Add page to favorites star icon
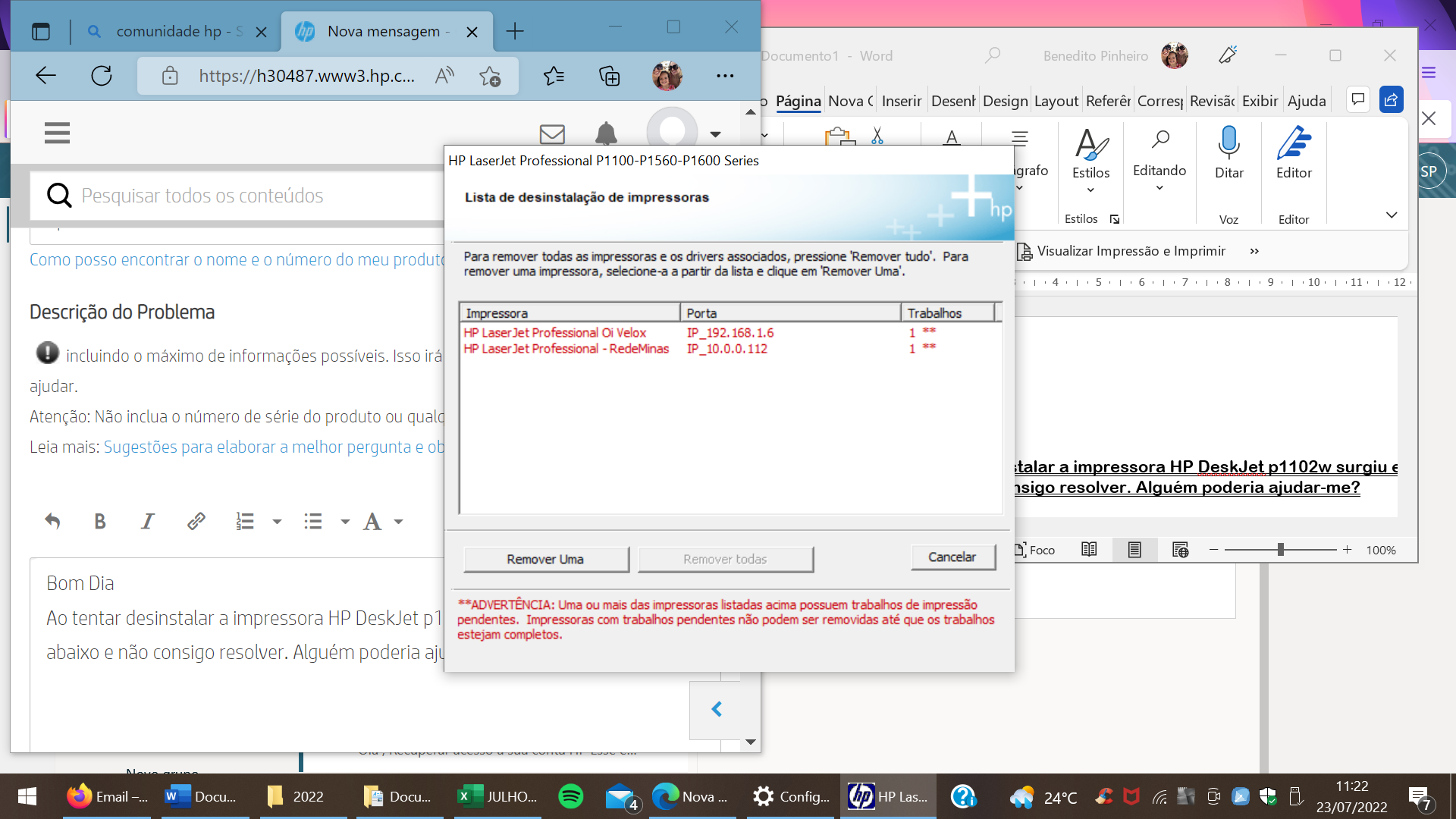The width and height of the screenshot is (1456, 819). 490,76
